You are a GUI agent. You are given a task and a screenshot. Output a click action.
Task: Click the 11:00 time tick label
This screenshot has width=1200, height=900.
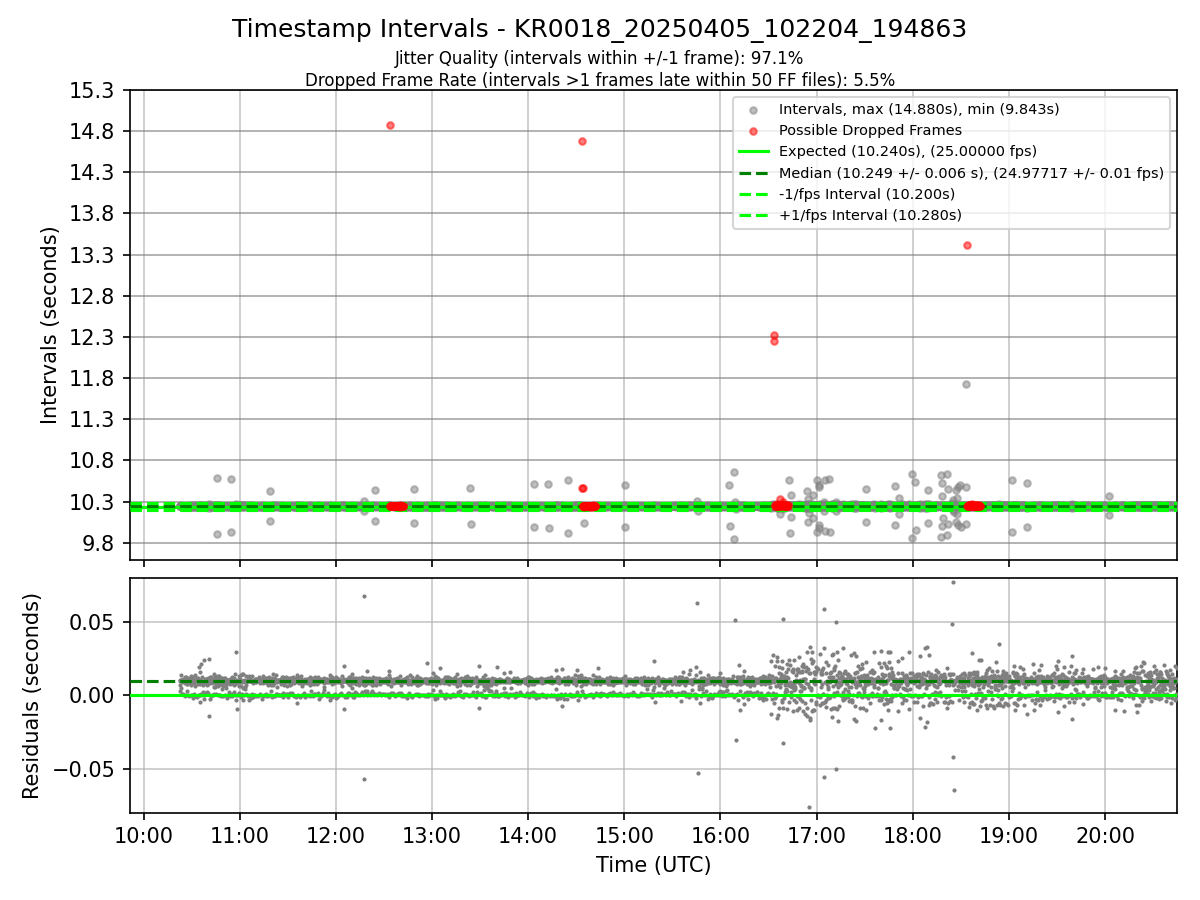point(240,837)
